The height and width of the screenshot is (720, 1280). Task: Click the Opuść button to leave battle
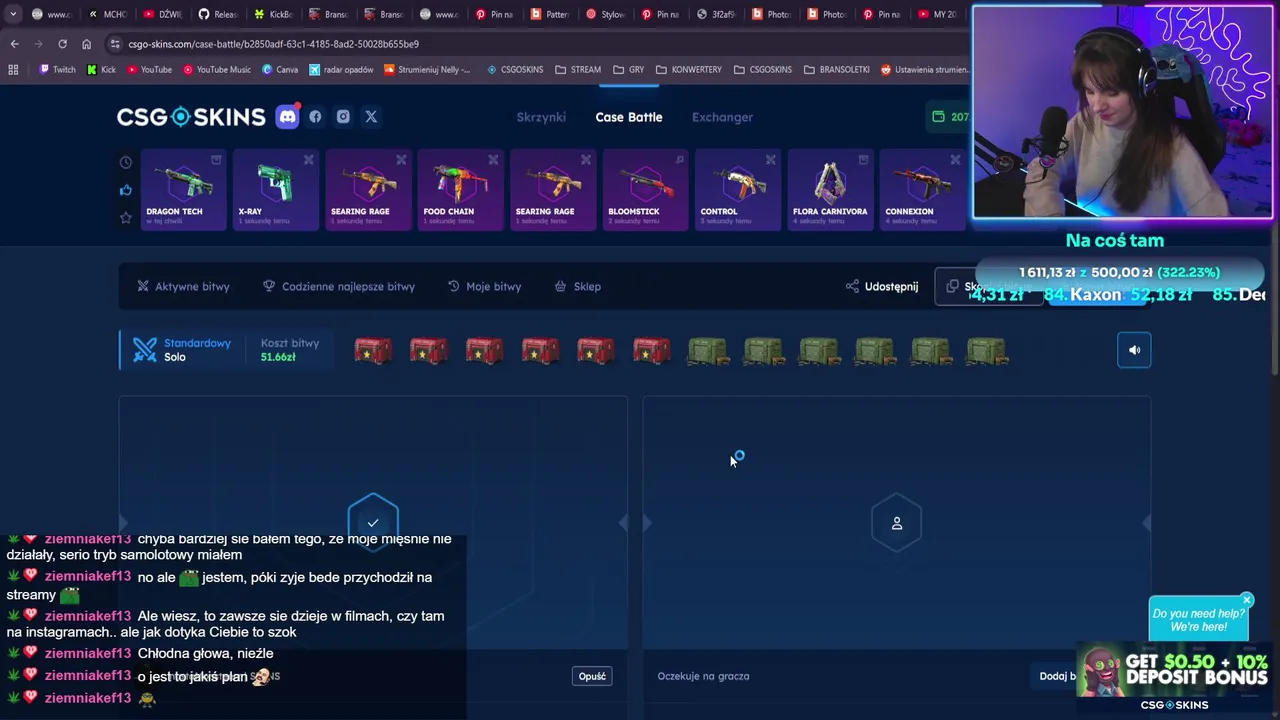(592, 676)
